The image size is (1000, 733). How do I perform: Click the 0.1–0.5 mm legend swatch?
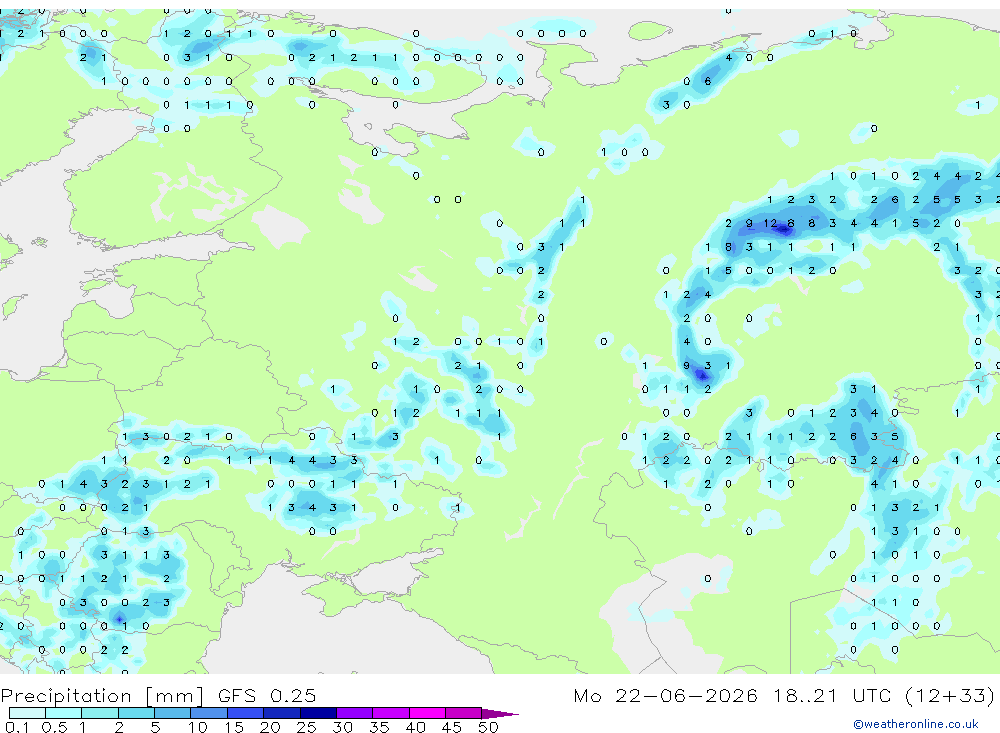27,713
